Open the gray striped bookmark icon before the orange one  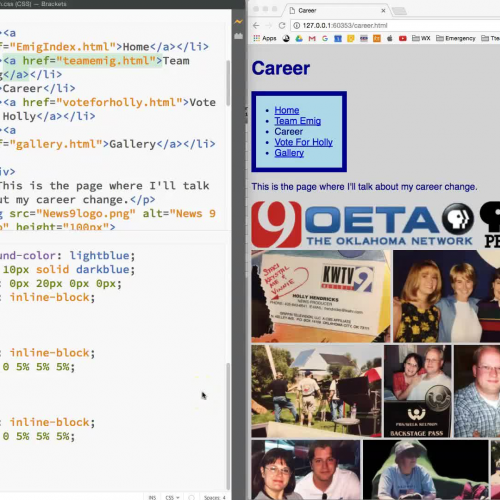tap(364, 38)
